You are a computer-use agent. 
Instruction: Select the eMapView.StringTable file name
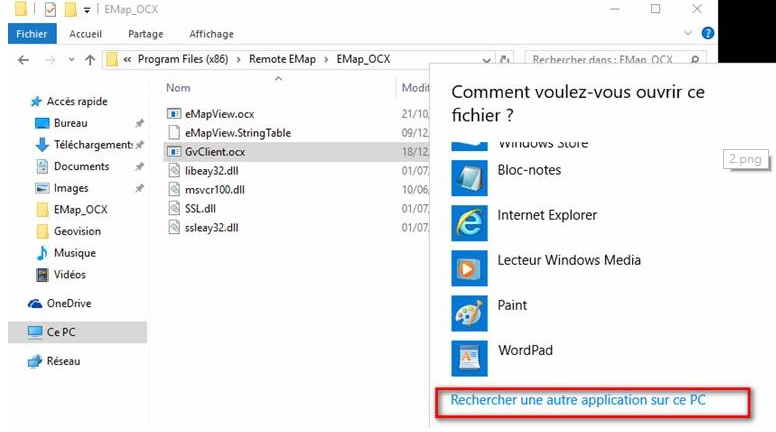coord(238,133)
